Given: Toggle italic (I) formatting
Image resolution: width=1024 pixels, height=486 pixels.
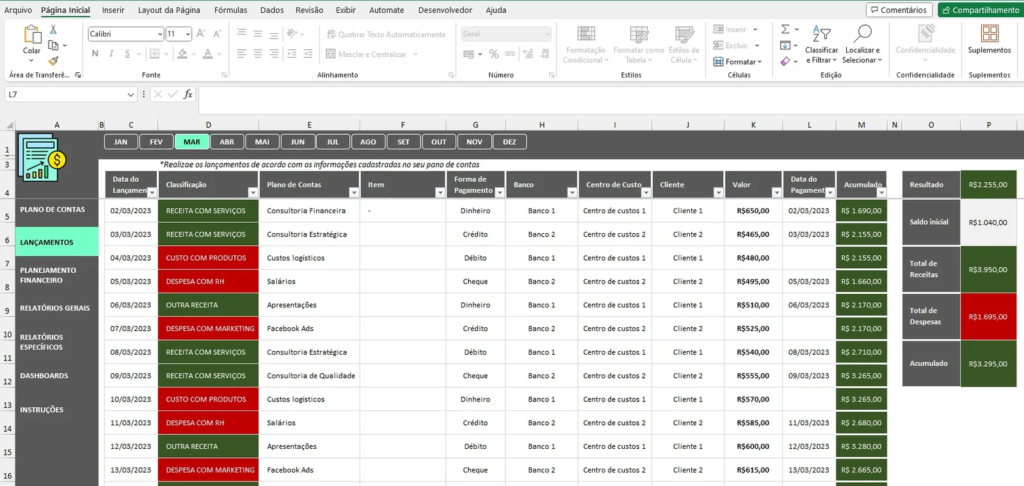Looking at the screenshot, I should click(x=112, y=54).
